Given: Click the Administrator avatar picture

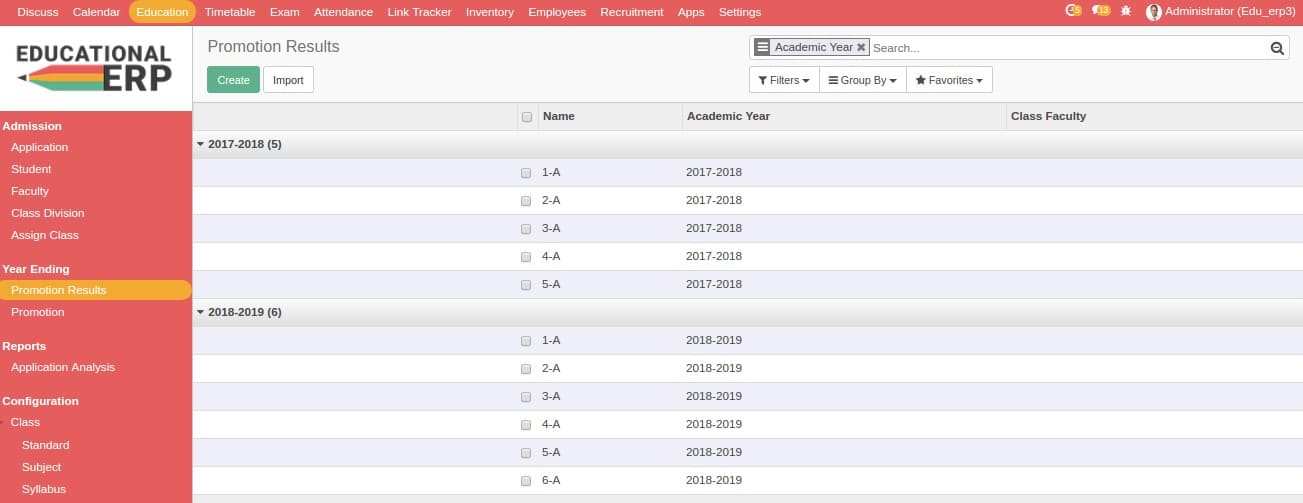Looking at the screenshot, I should pos(1154,12).
